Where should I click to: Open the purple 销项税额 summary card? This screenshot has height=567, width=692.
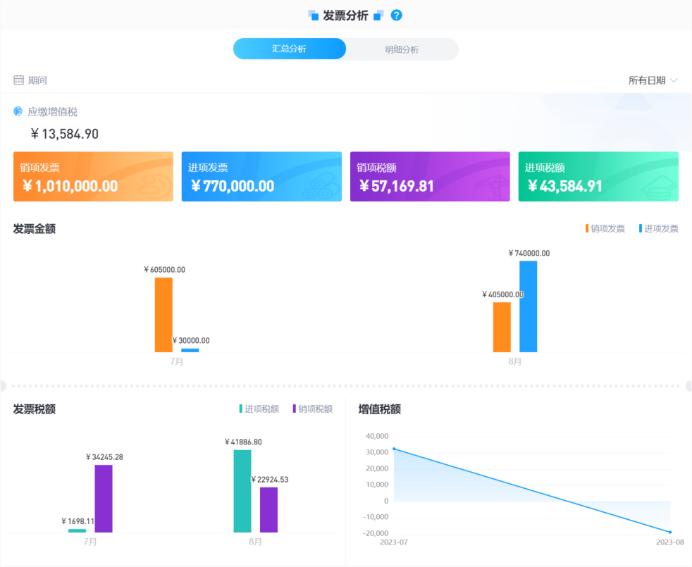(x=429, y=177)
